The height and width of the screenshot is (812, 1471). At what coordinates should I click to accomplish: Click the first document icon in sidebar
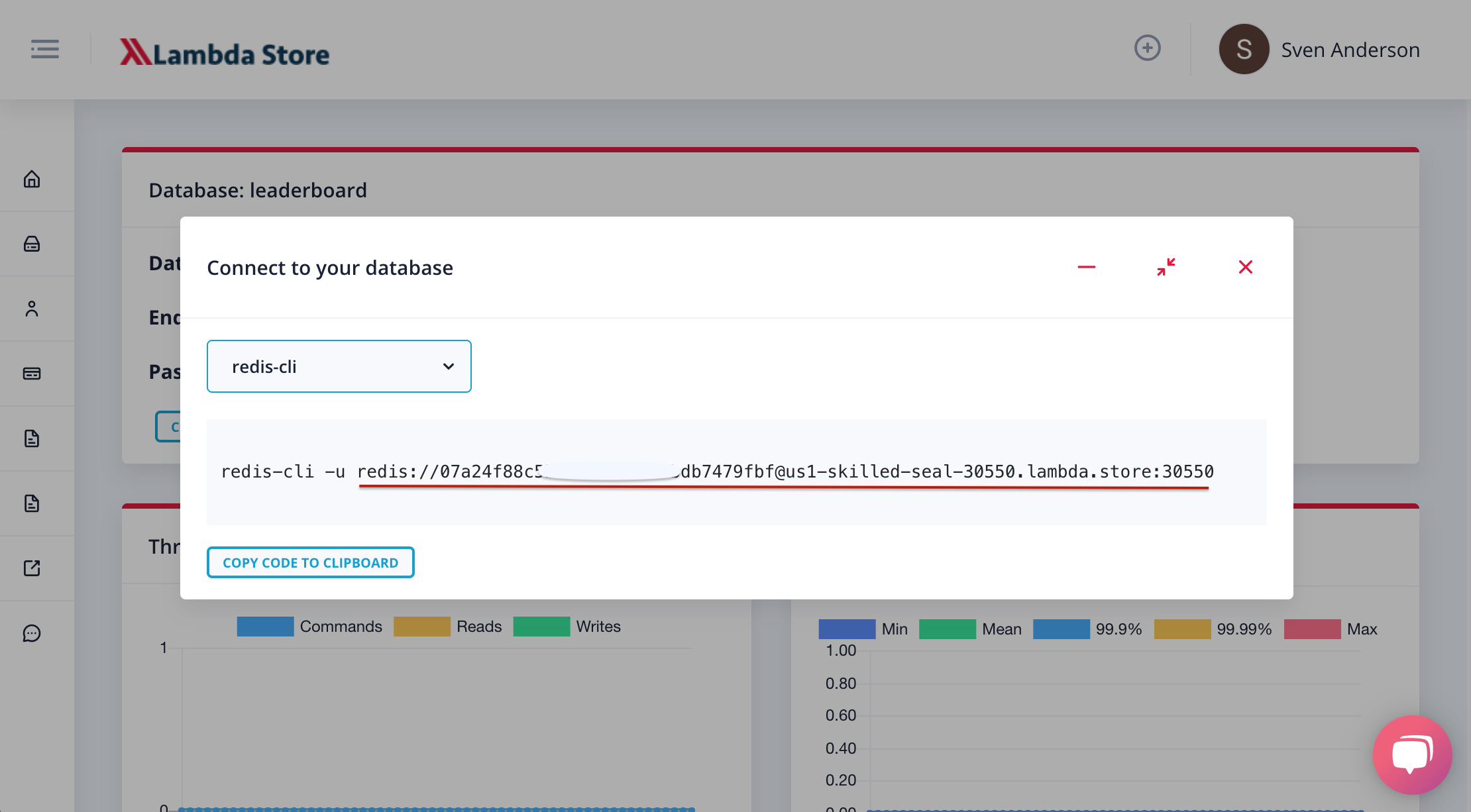tap(32, 438)
